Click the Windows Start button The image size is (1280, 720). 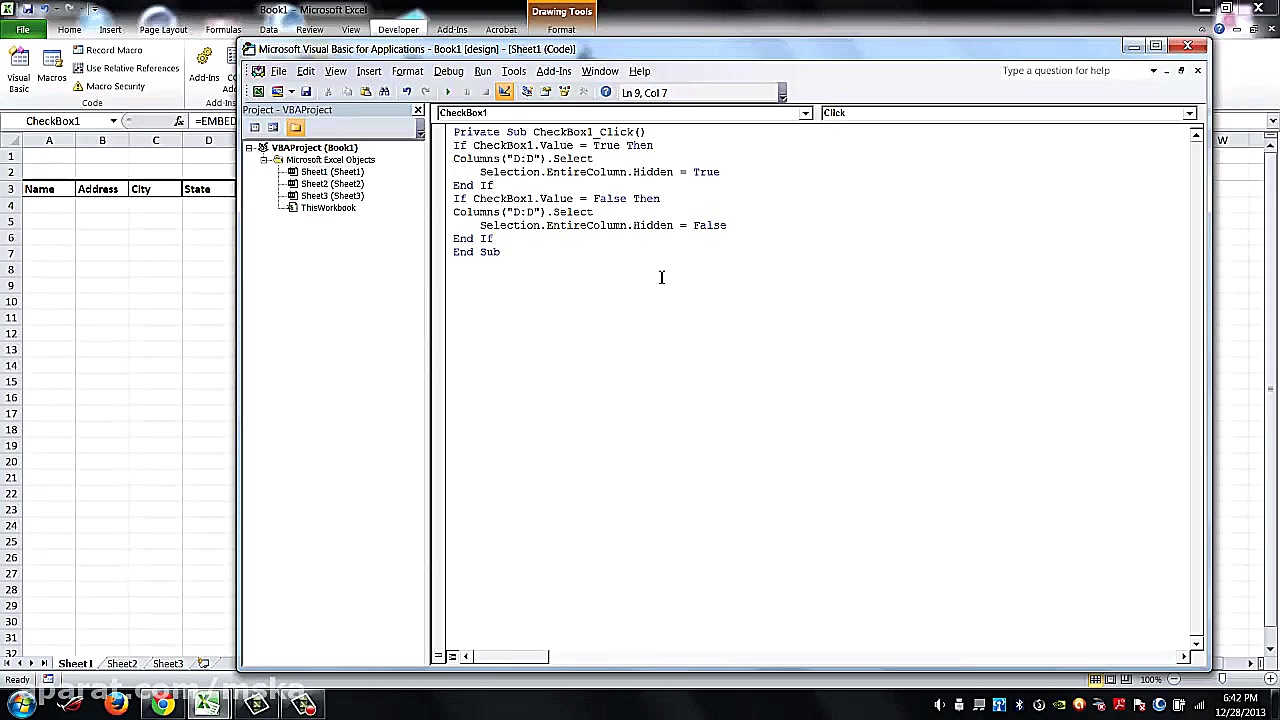pyautogui.click(x=21, y=704)
